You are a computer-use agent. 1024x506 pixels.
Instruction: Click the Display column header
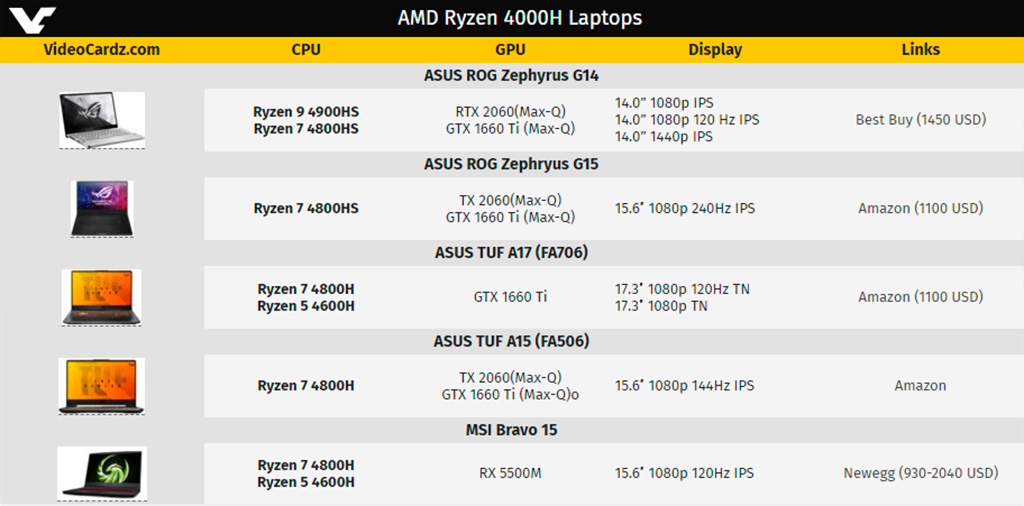coord(715,50)
